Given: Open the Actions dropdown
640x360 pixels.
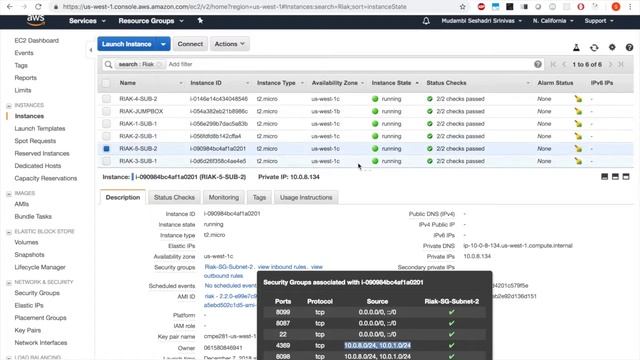Looking at the screenshot, I should pos(229,44).
